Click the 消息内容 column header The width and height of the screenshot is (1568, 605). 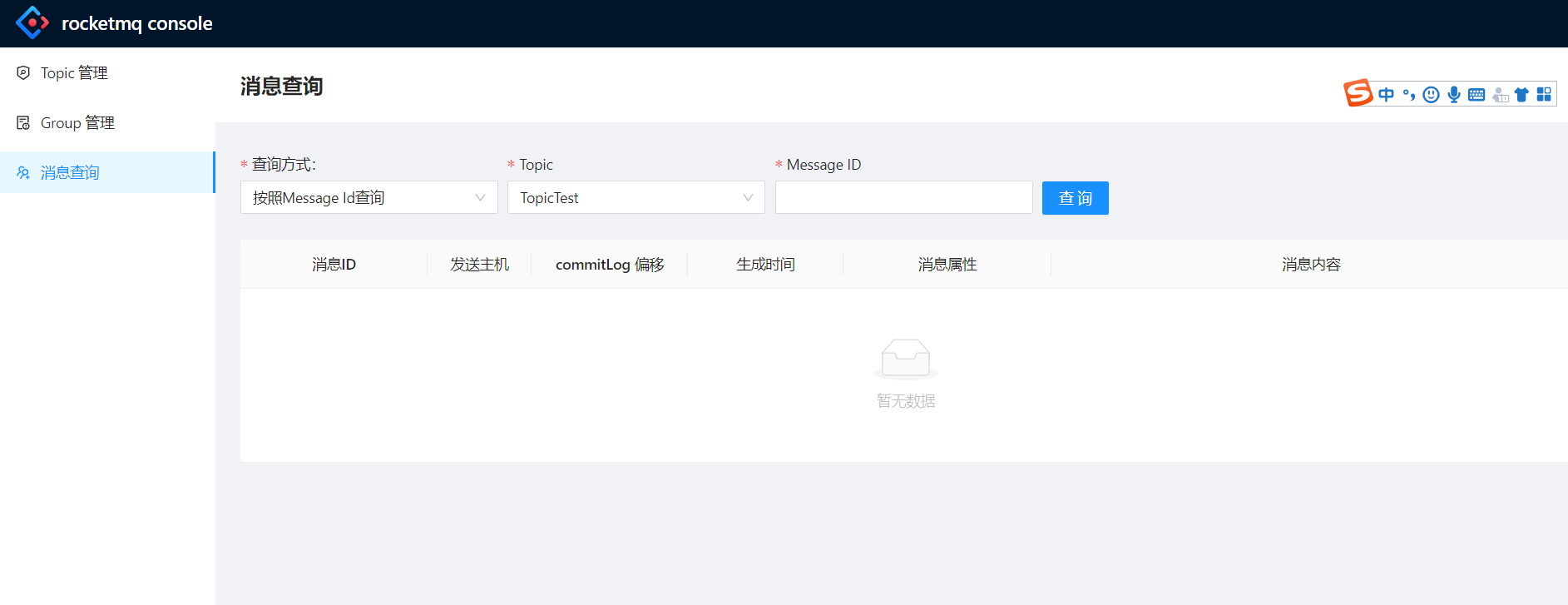click(1310, 264)
